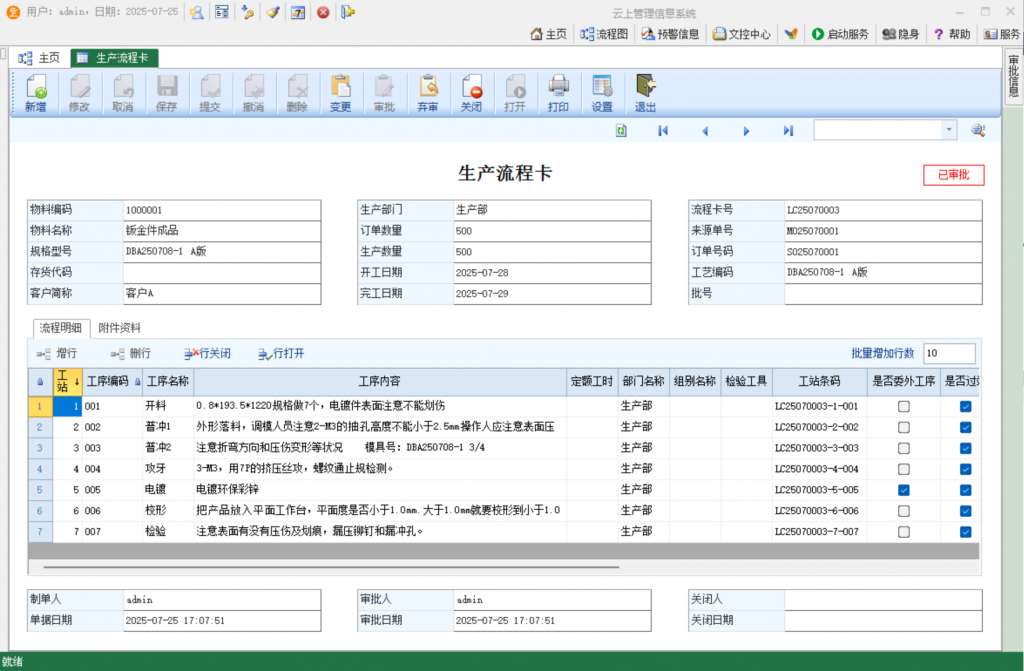The height and width of the screenshot is (671, 1024).
Task: Jump to the last record
Action: [788, 131]
